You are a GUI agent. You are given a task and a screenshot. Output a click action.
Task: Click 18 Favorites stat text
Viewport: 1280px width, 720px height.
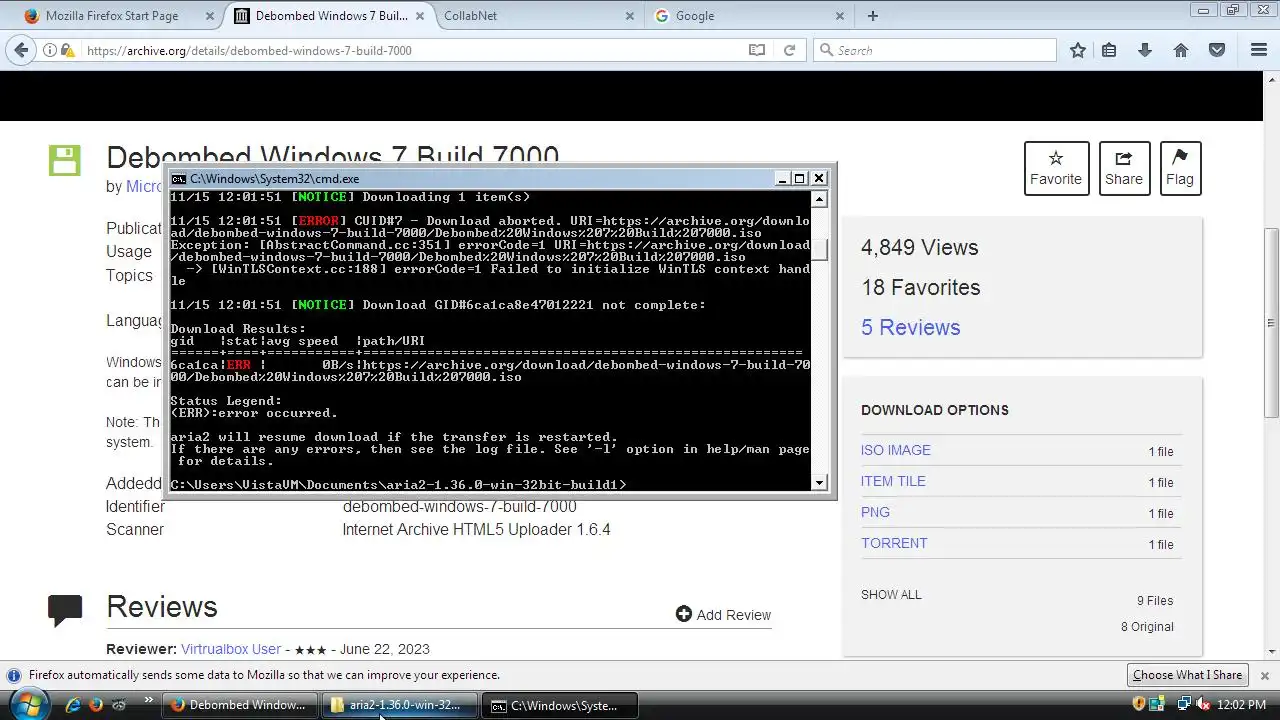tap(921, 288)
